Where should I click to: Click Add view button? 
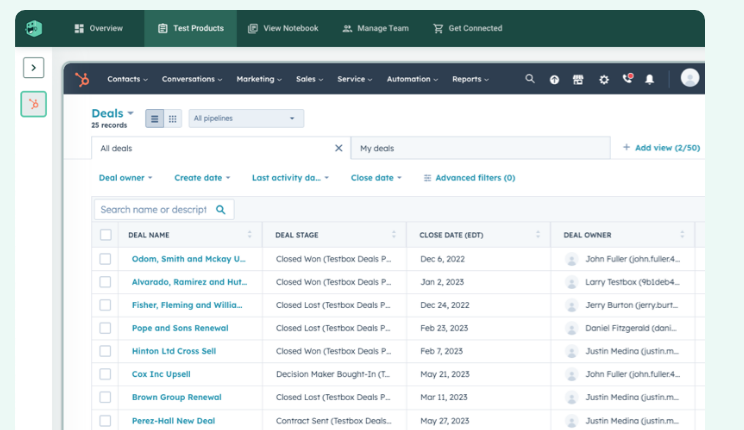pyautogui.click(x=661, y=148)
